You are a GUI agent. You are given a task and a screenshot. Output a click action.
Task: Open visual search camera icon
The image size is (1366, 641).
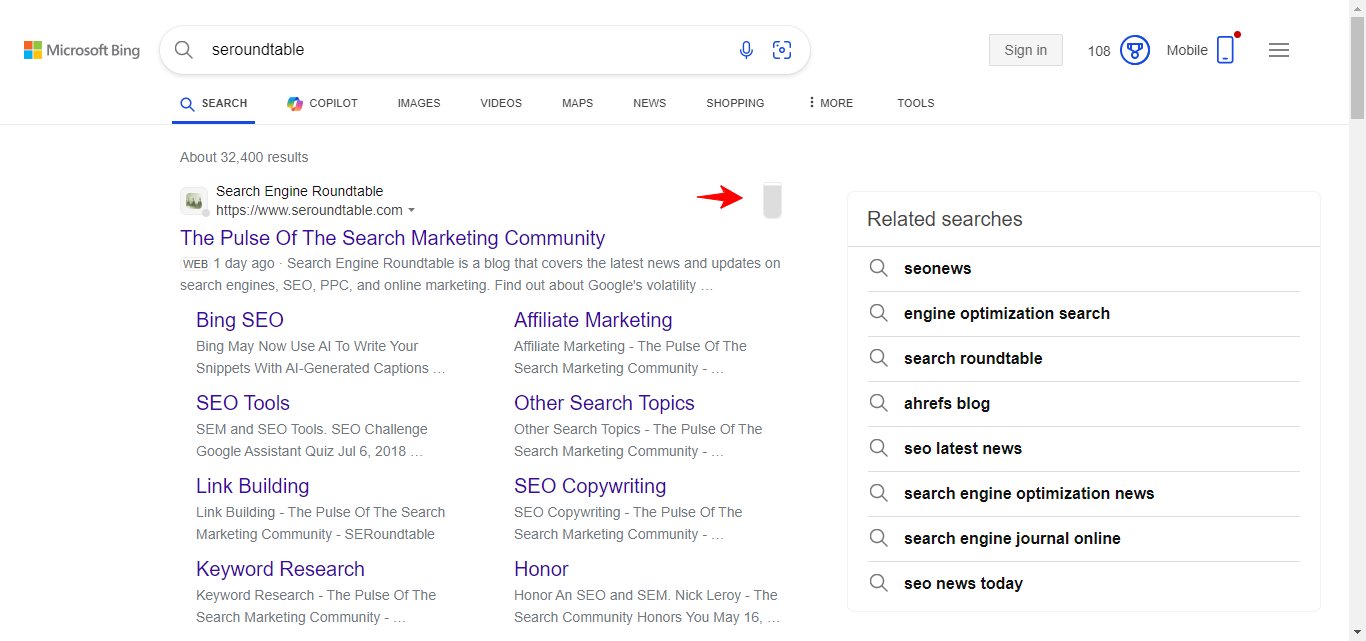[x=782, y=49]
